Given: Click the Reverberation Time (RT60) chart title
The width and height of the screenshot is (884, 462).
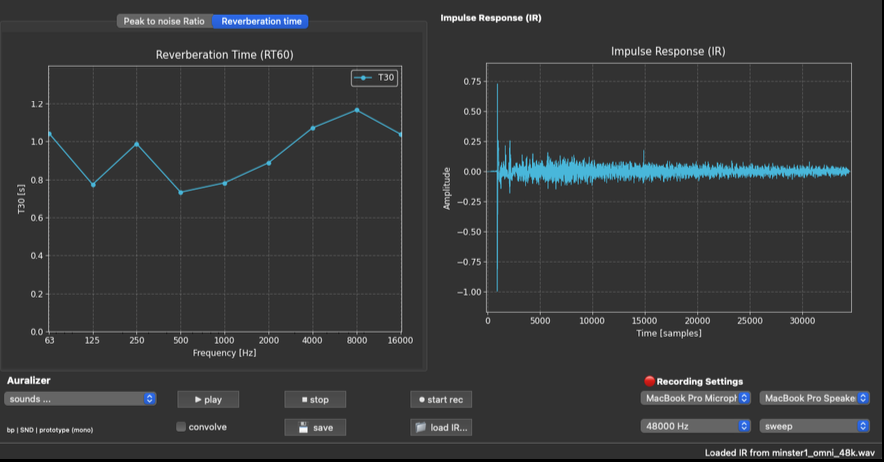Looking at the screenshot, I should [x=225, y=54].
